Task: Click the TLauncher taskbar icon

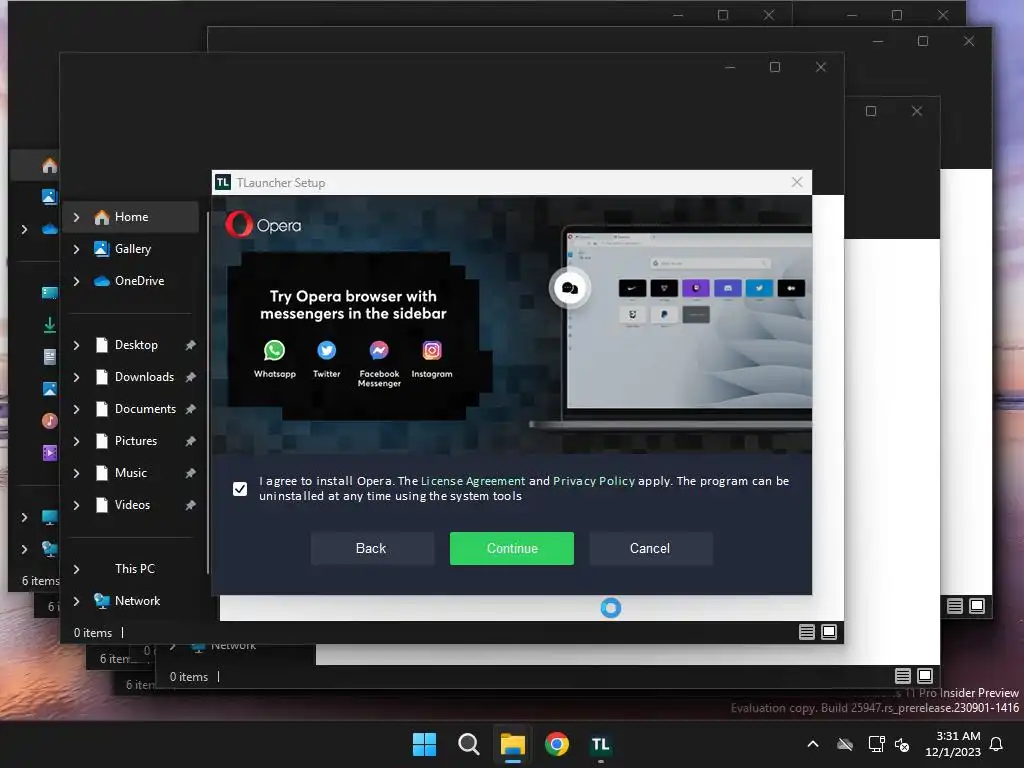Action: coord(600,744)
